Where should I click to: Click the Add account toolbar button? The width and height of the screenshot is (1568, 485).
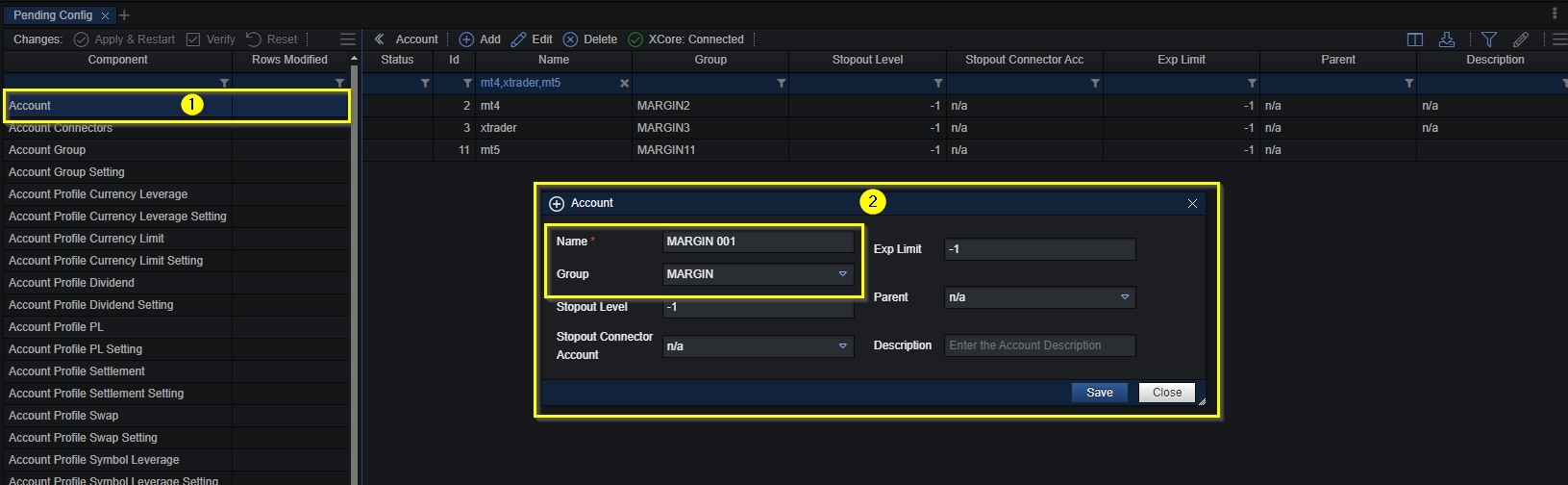(480, 39)
